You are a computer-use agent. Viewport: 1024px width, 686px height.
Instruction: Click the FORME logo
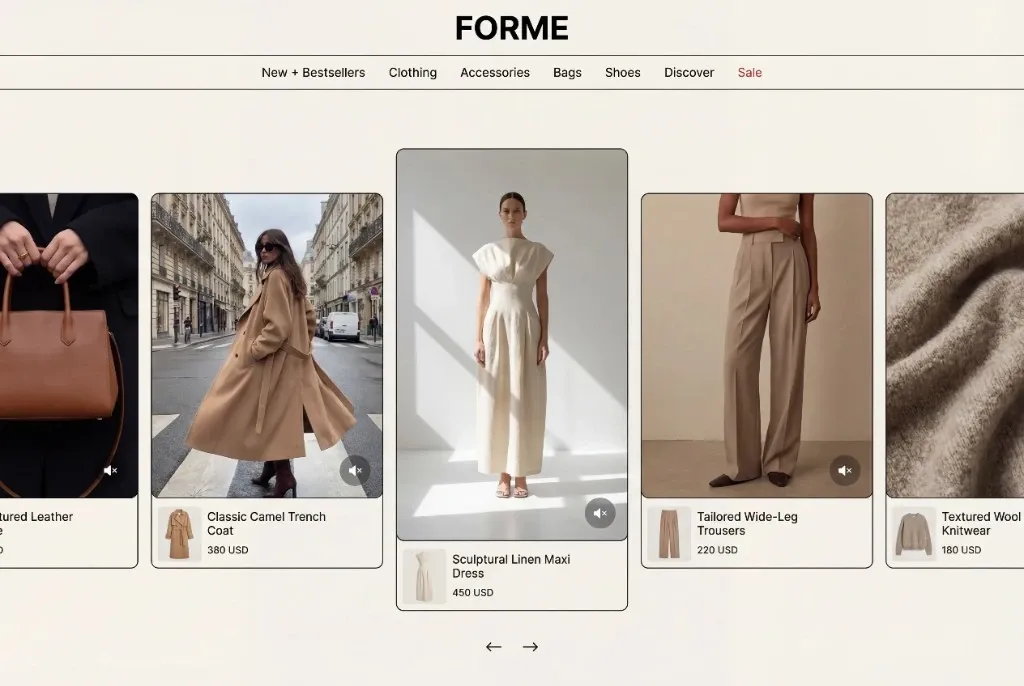click(x=511, y=28)
